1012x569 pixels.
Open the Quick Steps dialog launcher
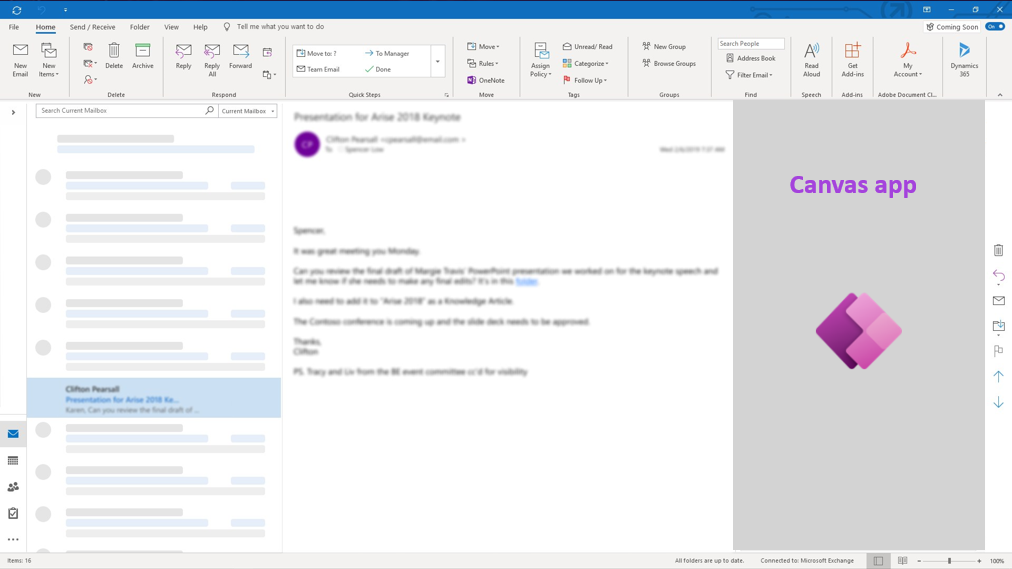(x=446, y=95)
